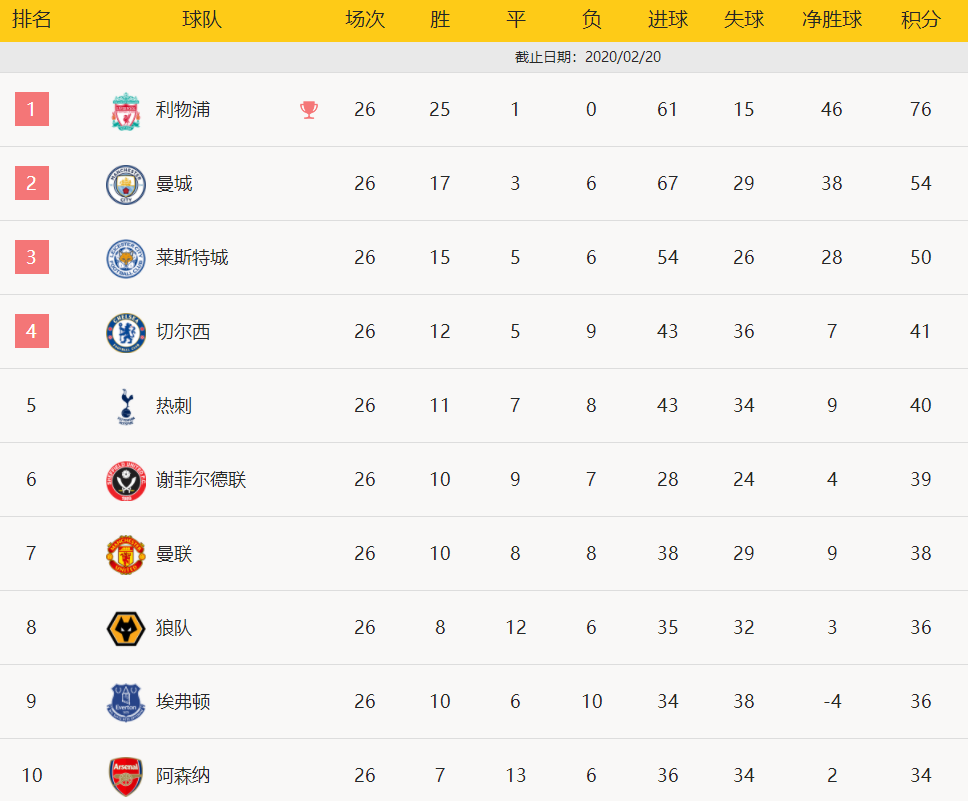Click the Sheffield United crest
The width and height of the screenshot is (968, 801).
tap(126, 480)
